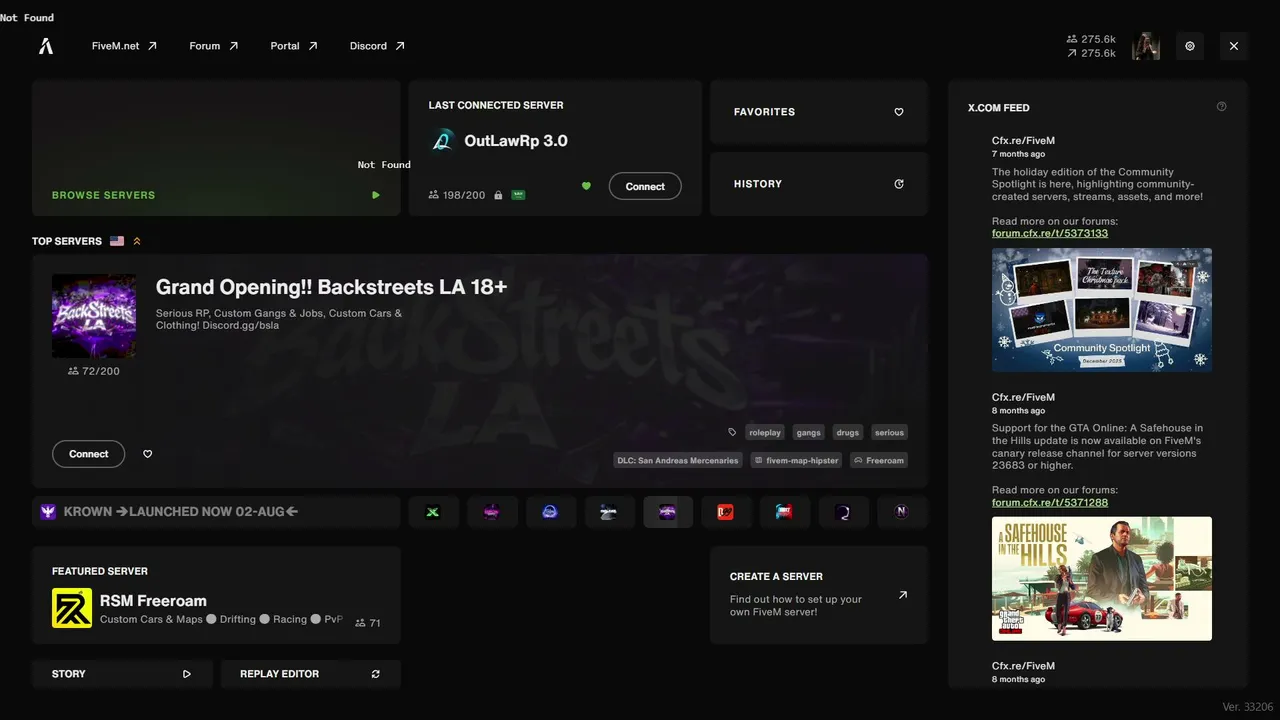Click the fivem-map-hipster tag
The image size is (1280, 720).
797,461
